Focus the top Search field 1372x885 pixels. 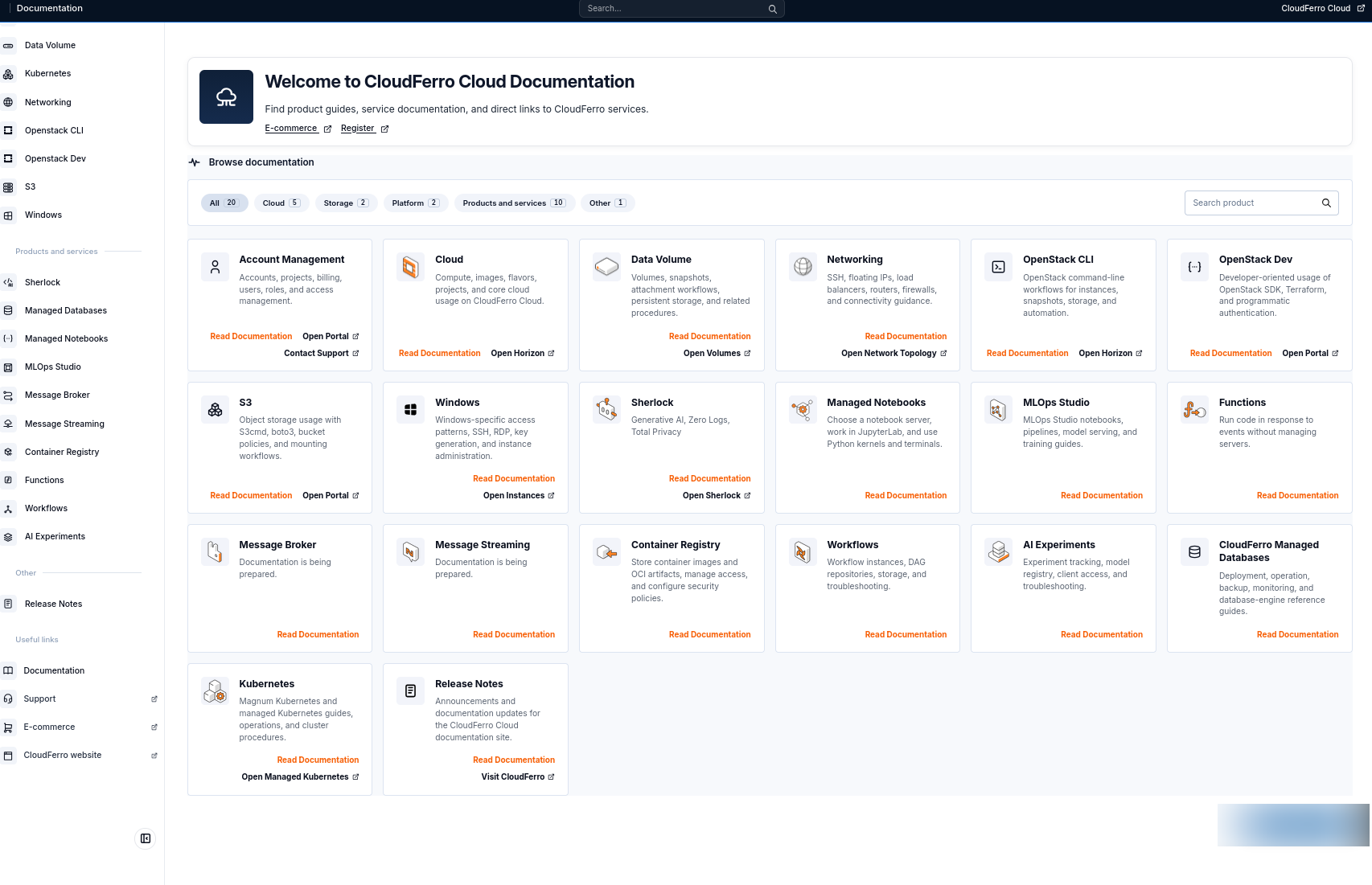[681, 9]
